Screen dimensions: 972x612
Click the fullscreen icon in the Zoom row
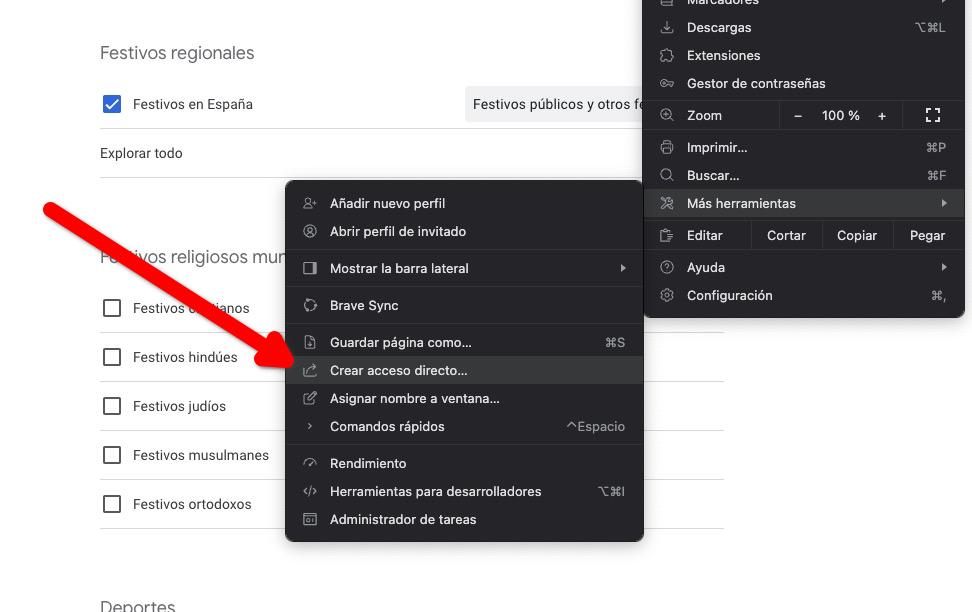click(933, 115)
